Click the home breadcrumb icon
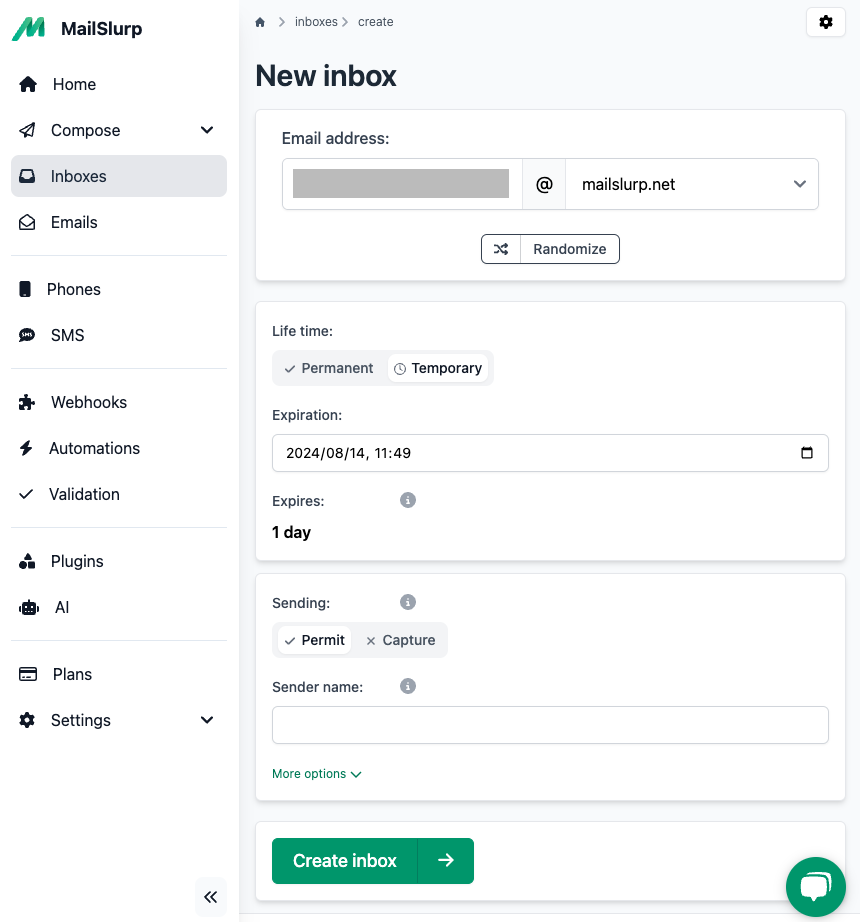Image resolution: width=860 pixels, height=922 pixels. (x=260, y=22)
